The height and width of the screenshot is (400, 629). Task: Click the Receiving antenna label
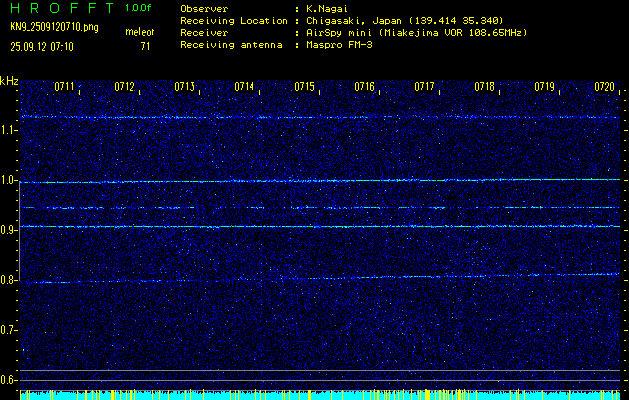231,45
